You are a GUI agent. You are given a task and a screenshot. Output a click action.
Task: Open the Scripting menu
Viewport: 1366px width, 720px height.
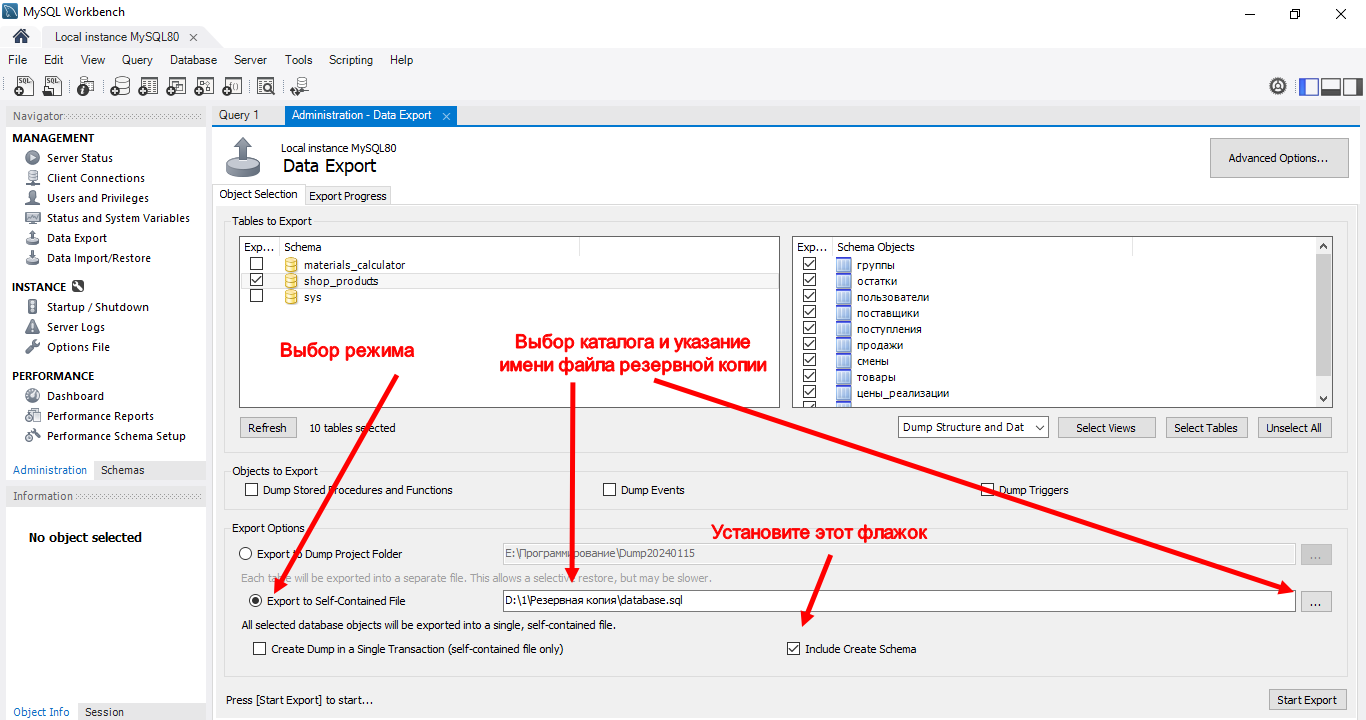pos(351,60)
